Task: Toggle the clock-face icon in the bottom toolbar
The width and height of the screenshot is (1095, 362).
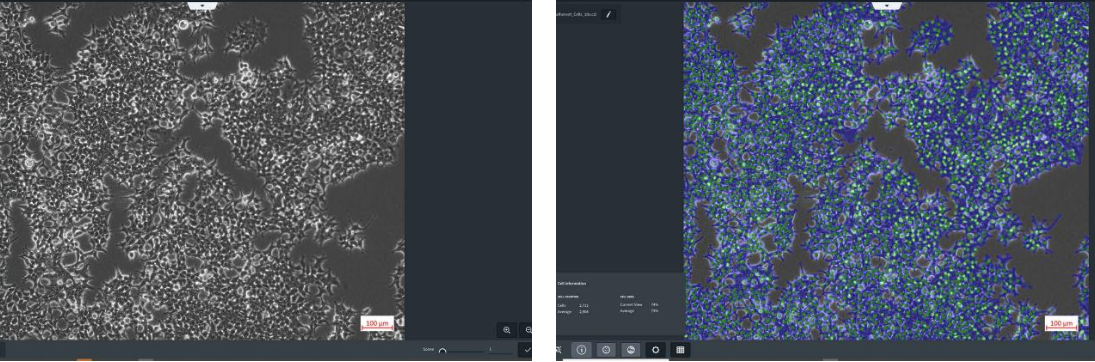Action: [x=606, y=349]
